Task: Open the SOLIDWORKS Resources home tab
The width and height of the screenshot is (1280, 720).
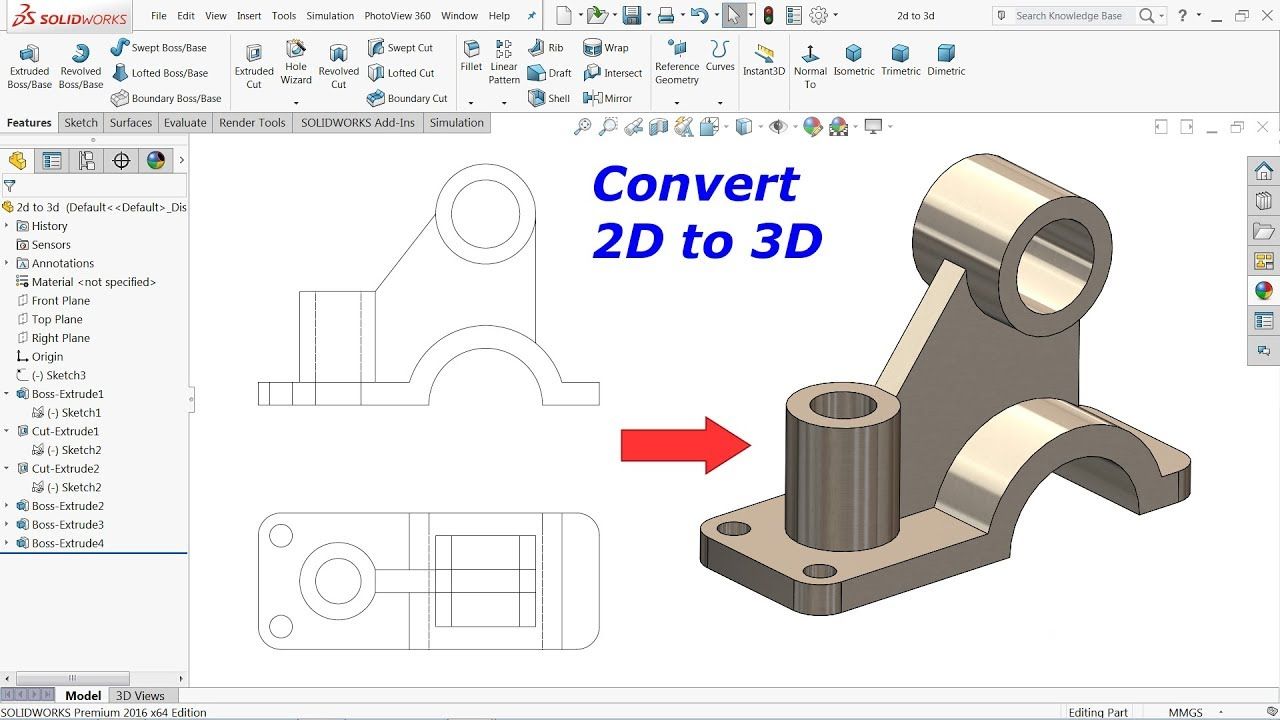Action: tap(1264, 170)
